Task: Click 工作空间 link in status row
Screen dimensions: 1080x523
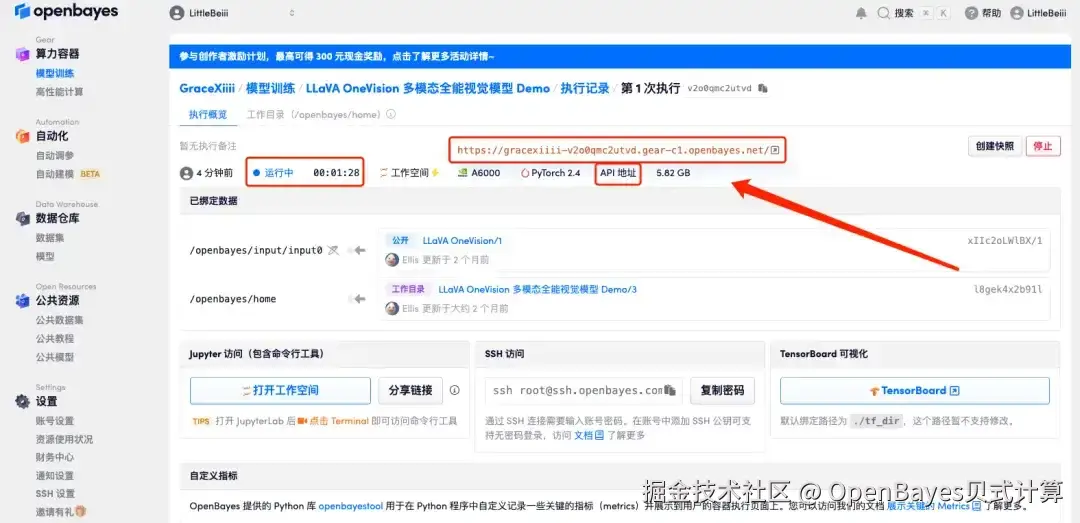Action: coord(410,173)
